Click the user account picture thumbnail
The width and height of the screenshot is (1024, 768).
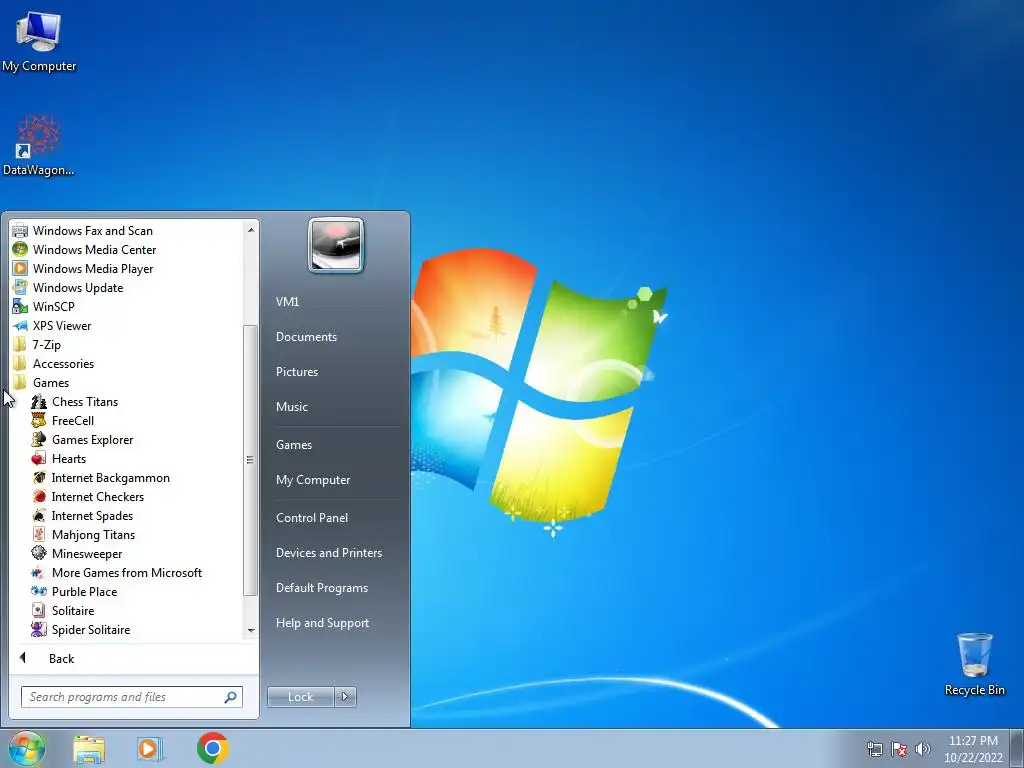tap(336, 245)
